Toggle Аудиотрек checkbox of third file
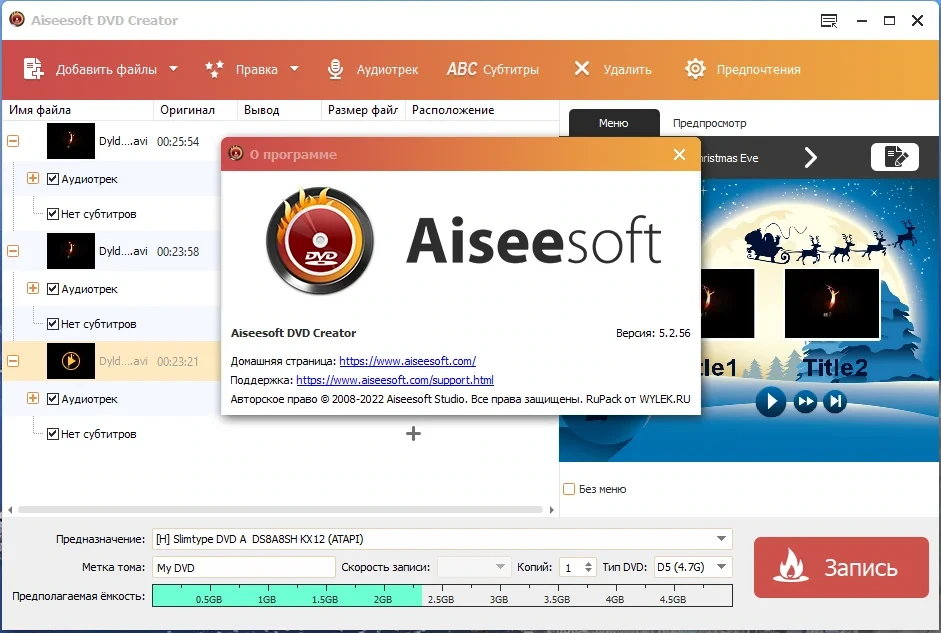 (53, 398)
